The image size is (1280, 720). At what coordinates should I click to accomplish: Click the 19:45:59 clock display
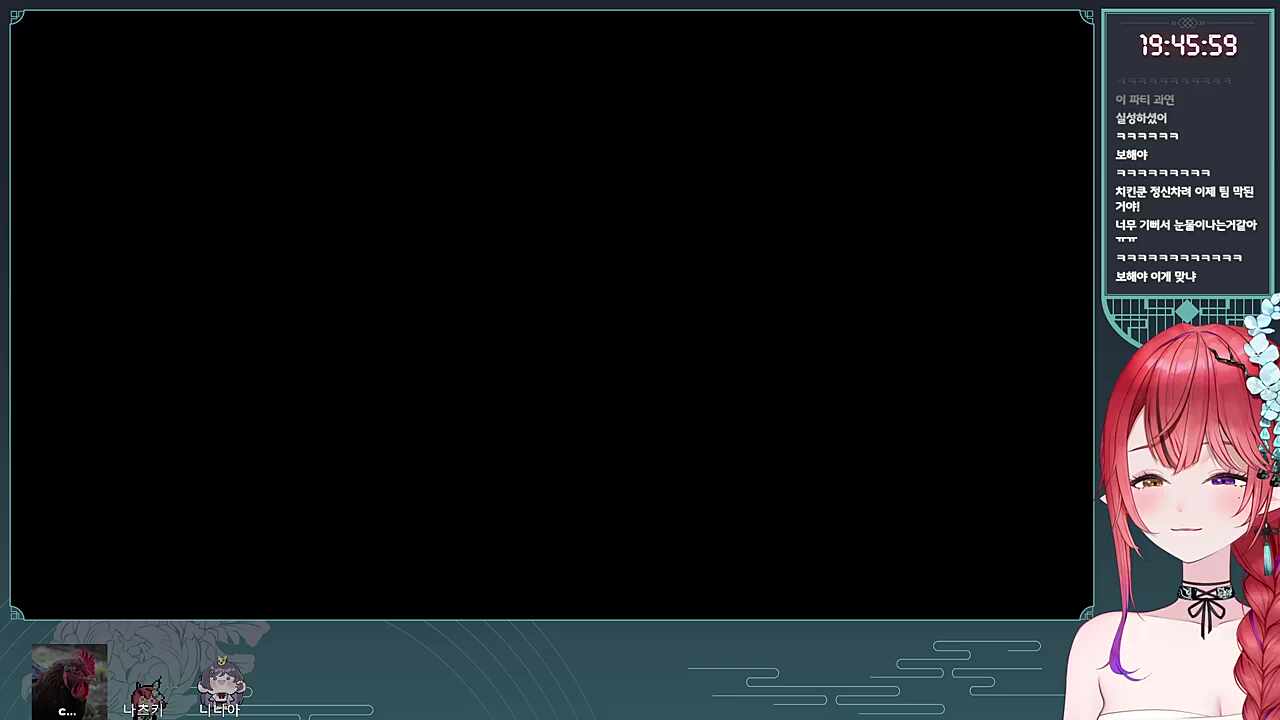[1188, 46]
